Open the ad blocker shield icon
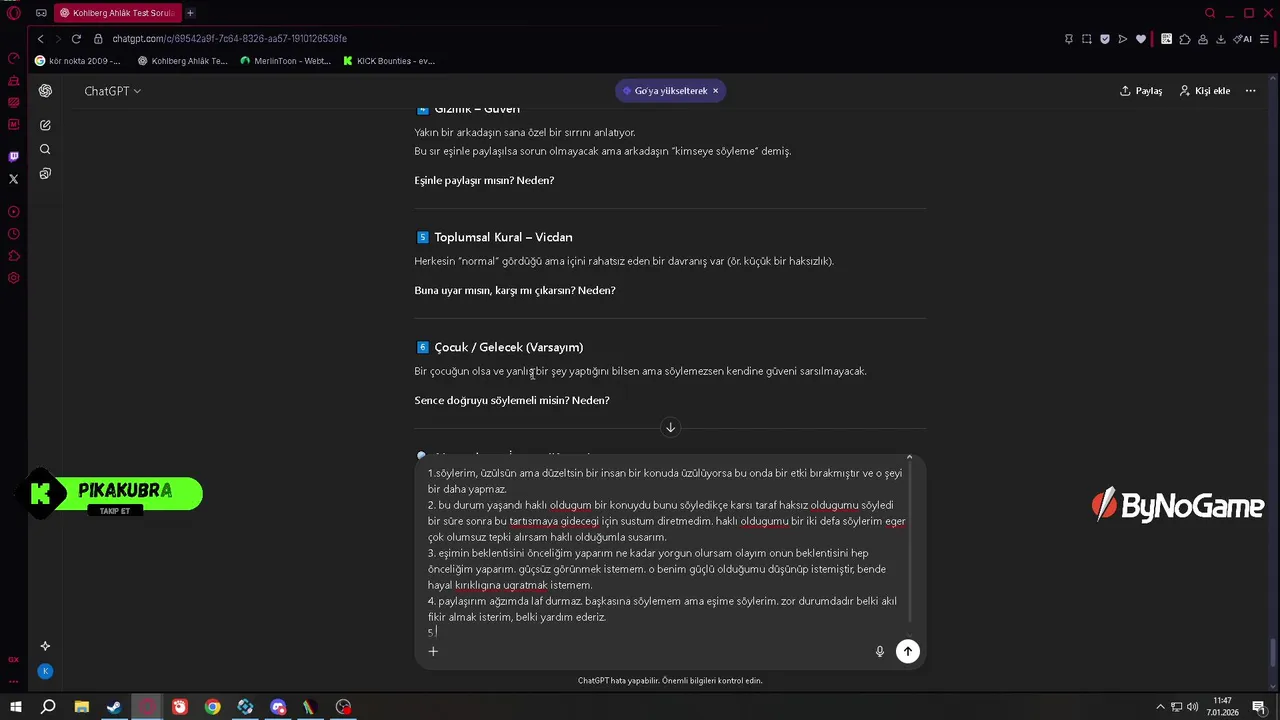The width and height of the screenshot is (1280, 720). pyautogui.click(x=1105, y=39)
